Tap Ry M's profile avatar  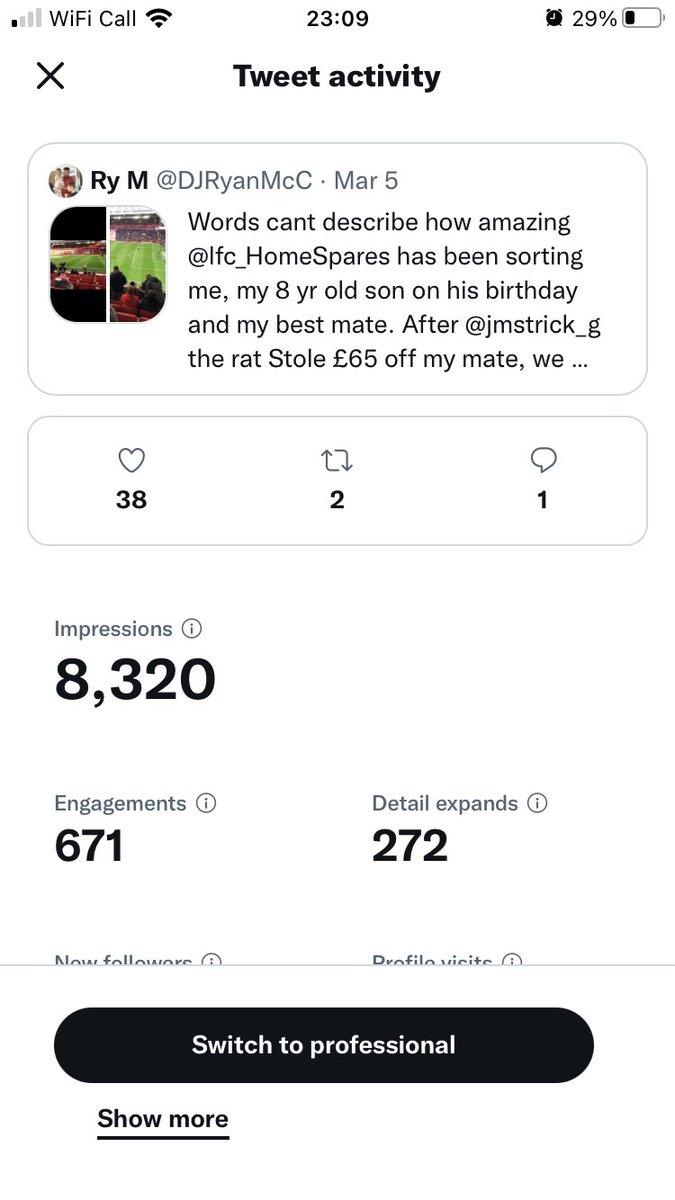66,181
